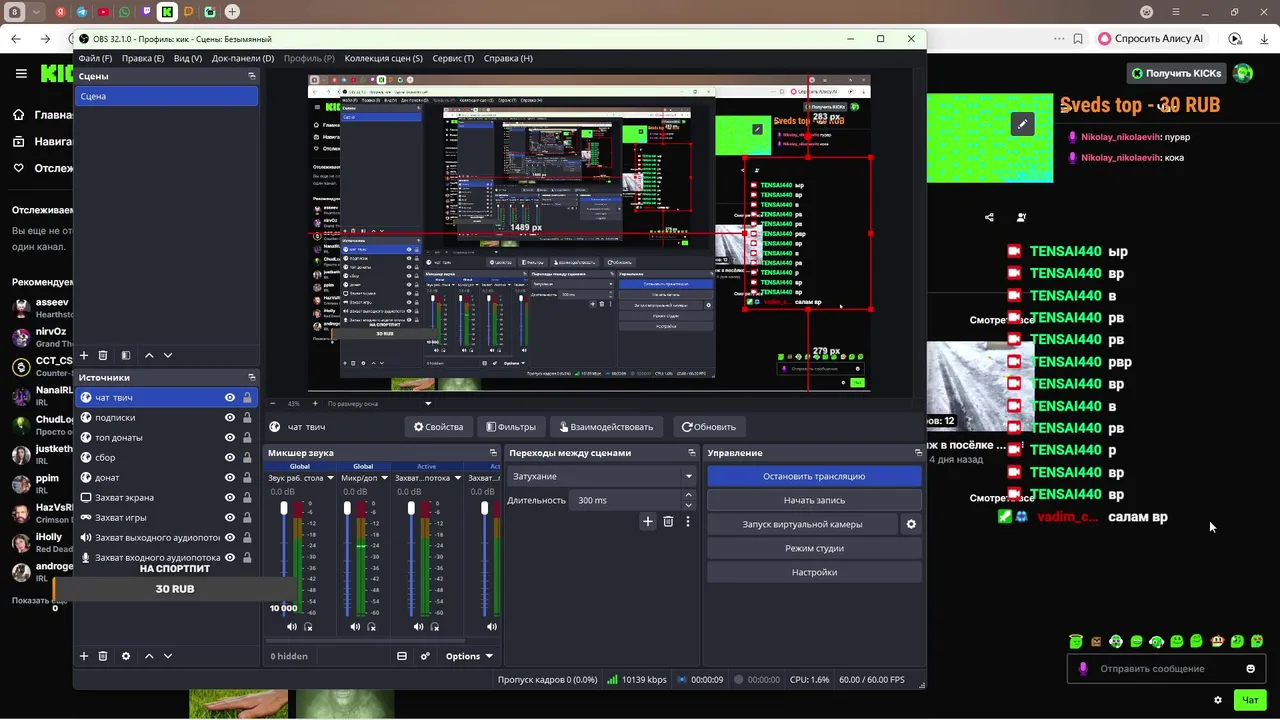Zoom in preview with plus icon

[x=316, y=403]
